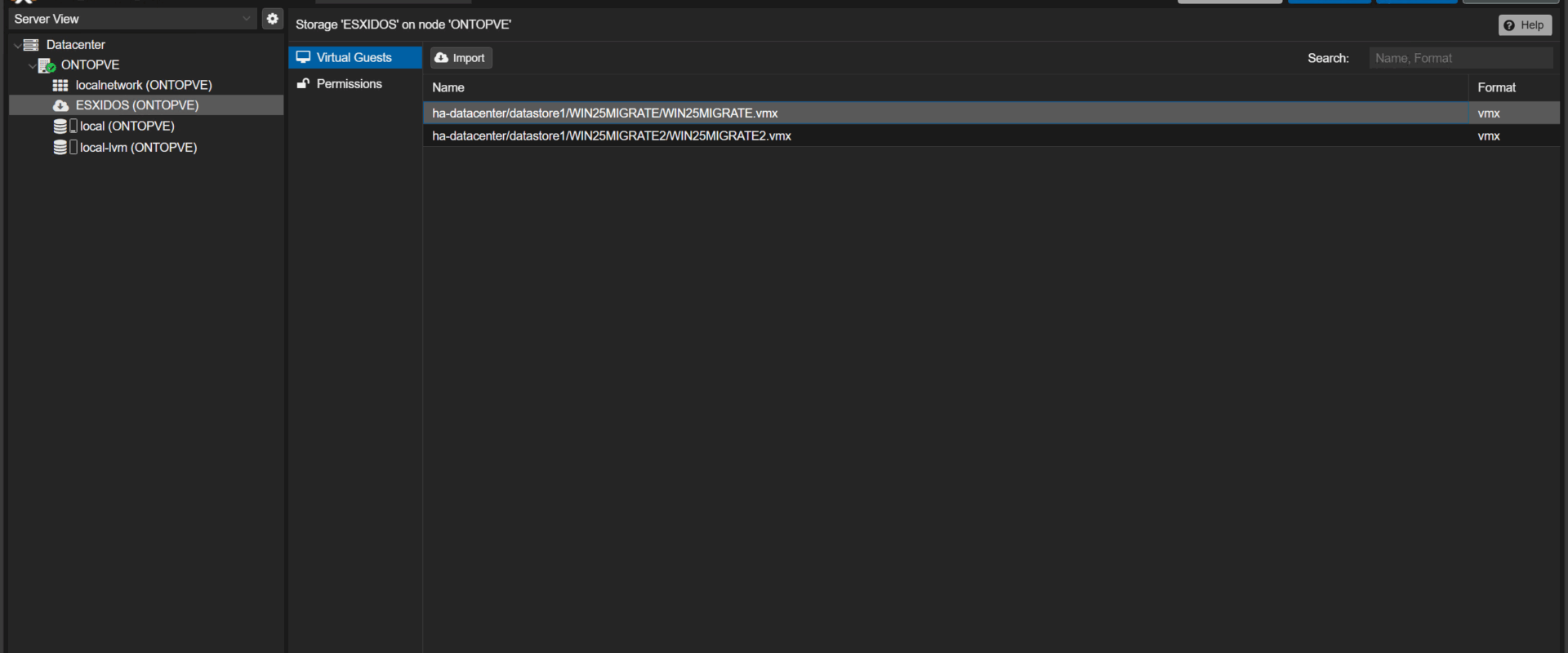This screenshot has width=1568, height=653.
Task: Click the Import button
Action: pos(461,58)
